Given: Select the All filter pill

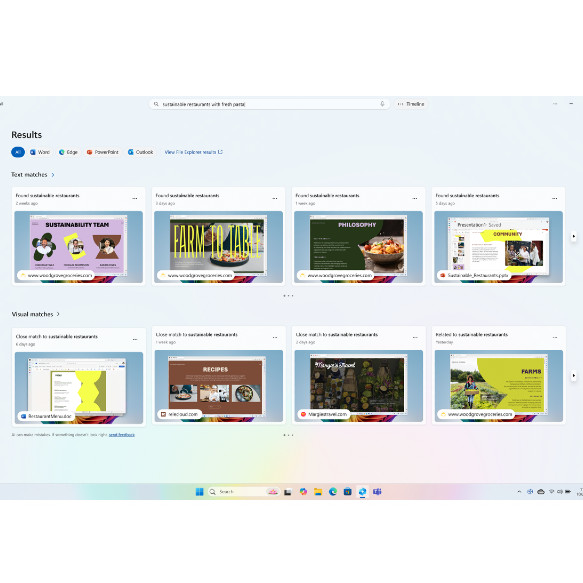Looking at the screenshot, I should [x=18, y=152].
